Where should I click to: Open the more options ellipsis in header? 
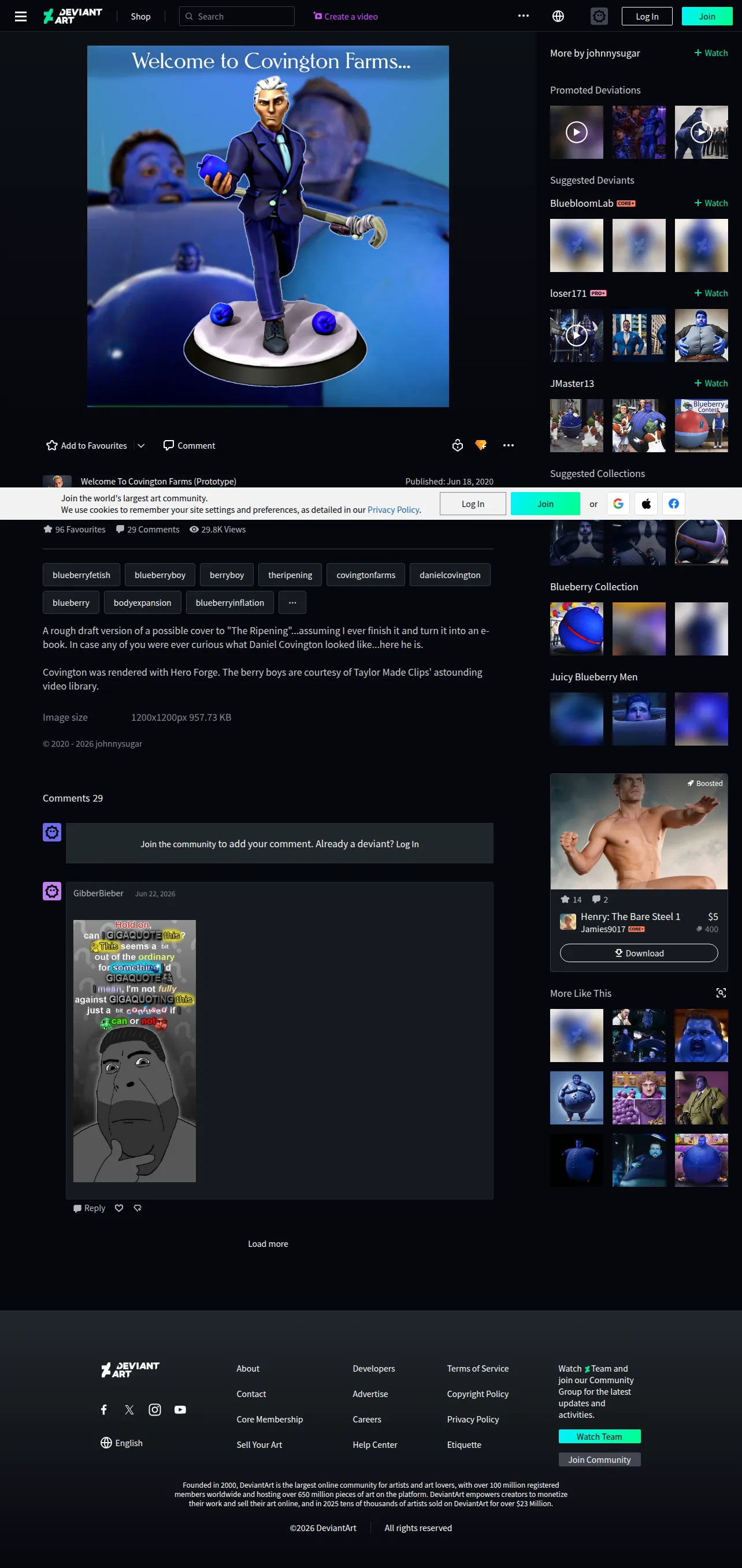[524, 16]
